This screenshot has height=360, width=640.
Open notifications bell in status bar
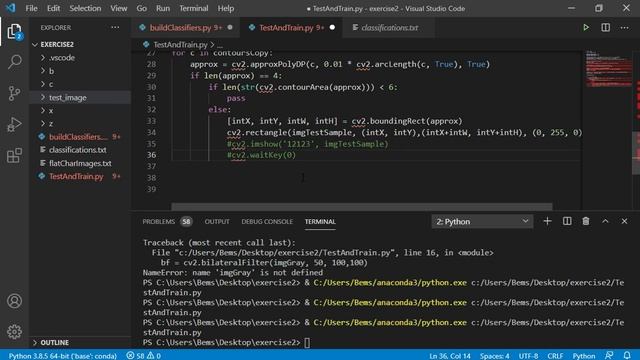click(627, 355)
